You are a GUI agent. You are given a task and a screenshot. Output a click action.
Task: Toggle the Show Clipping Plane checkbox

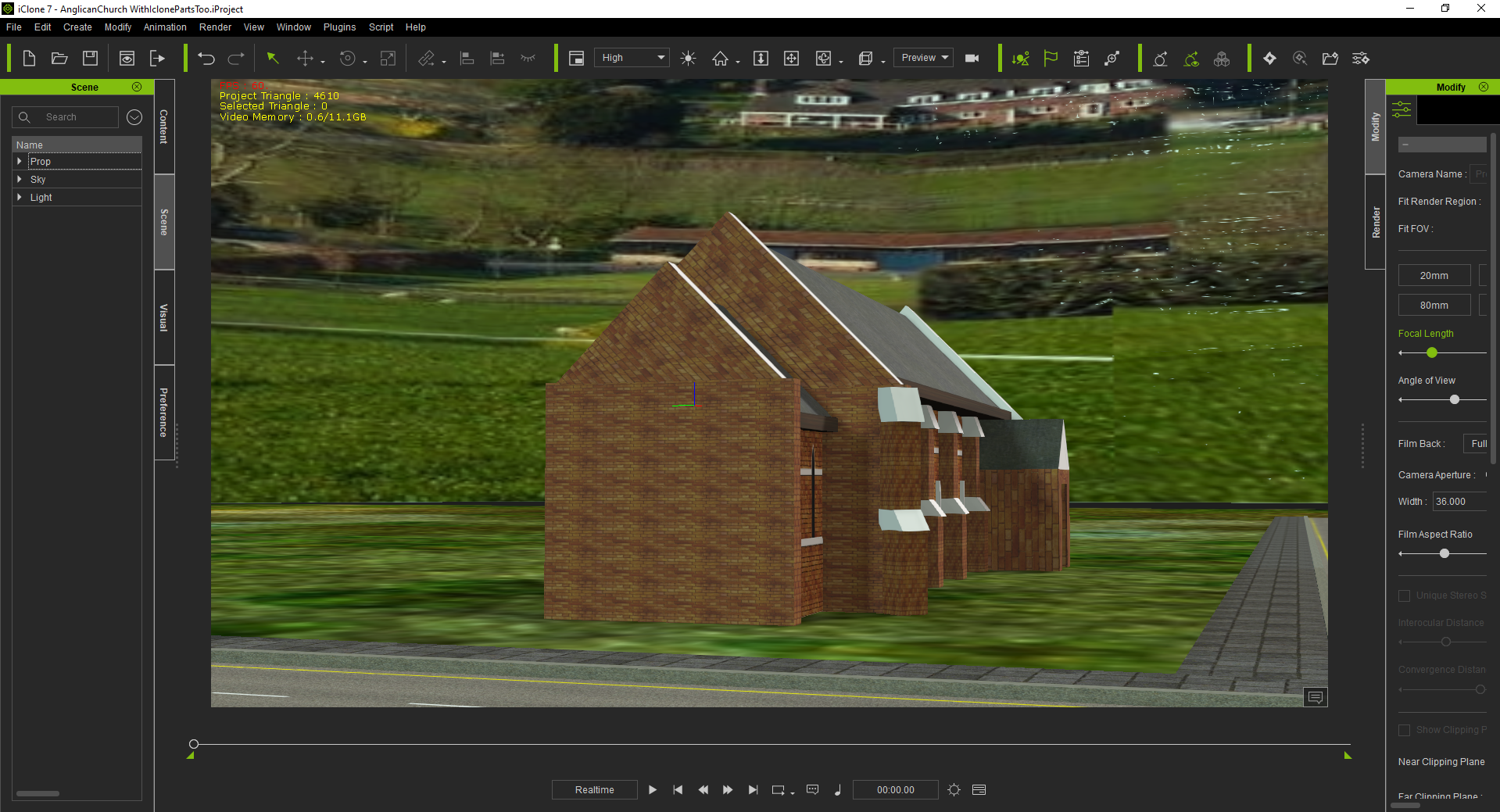1404,730
